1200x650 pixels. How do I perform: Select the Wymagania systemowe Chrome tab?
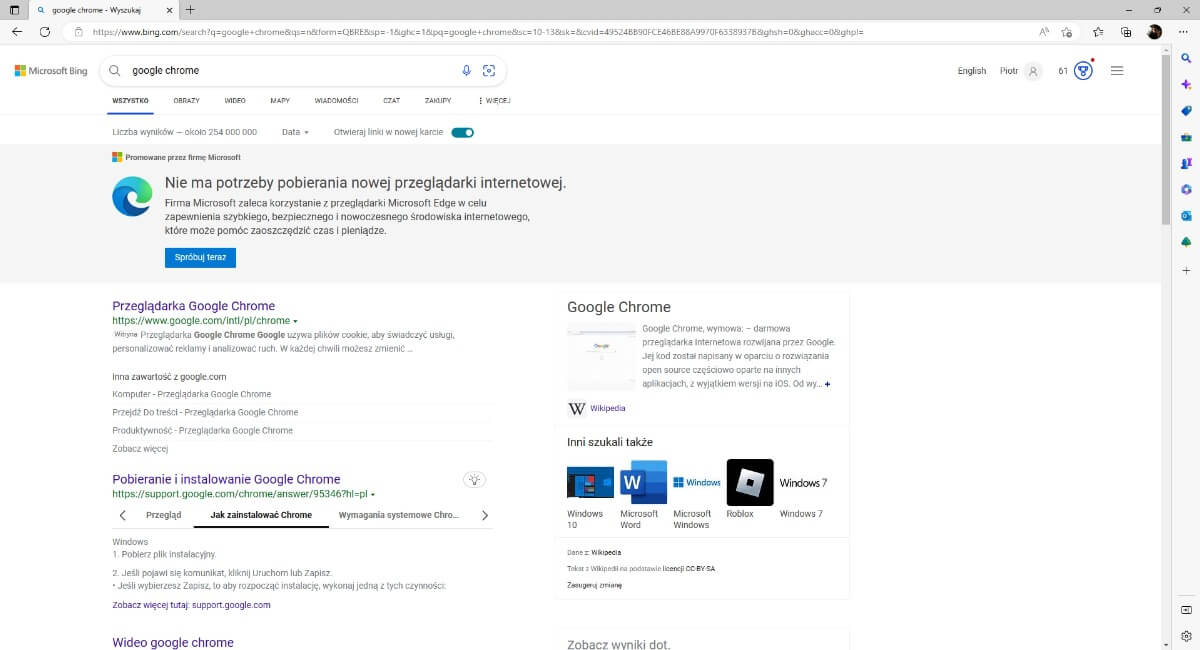coord(398,514)
